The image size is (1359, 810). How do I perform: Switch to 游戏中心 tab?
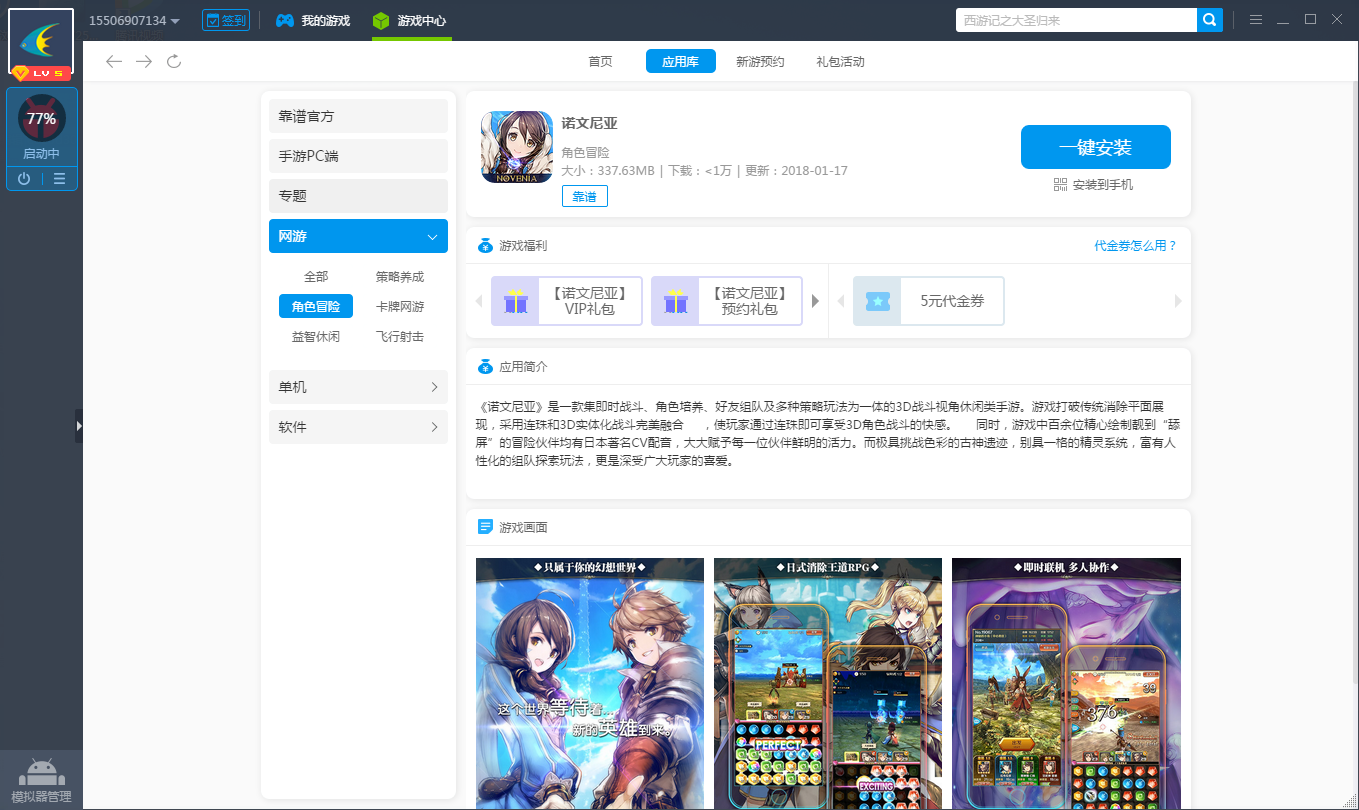(411, 21)
